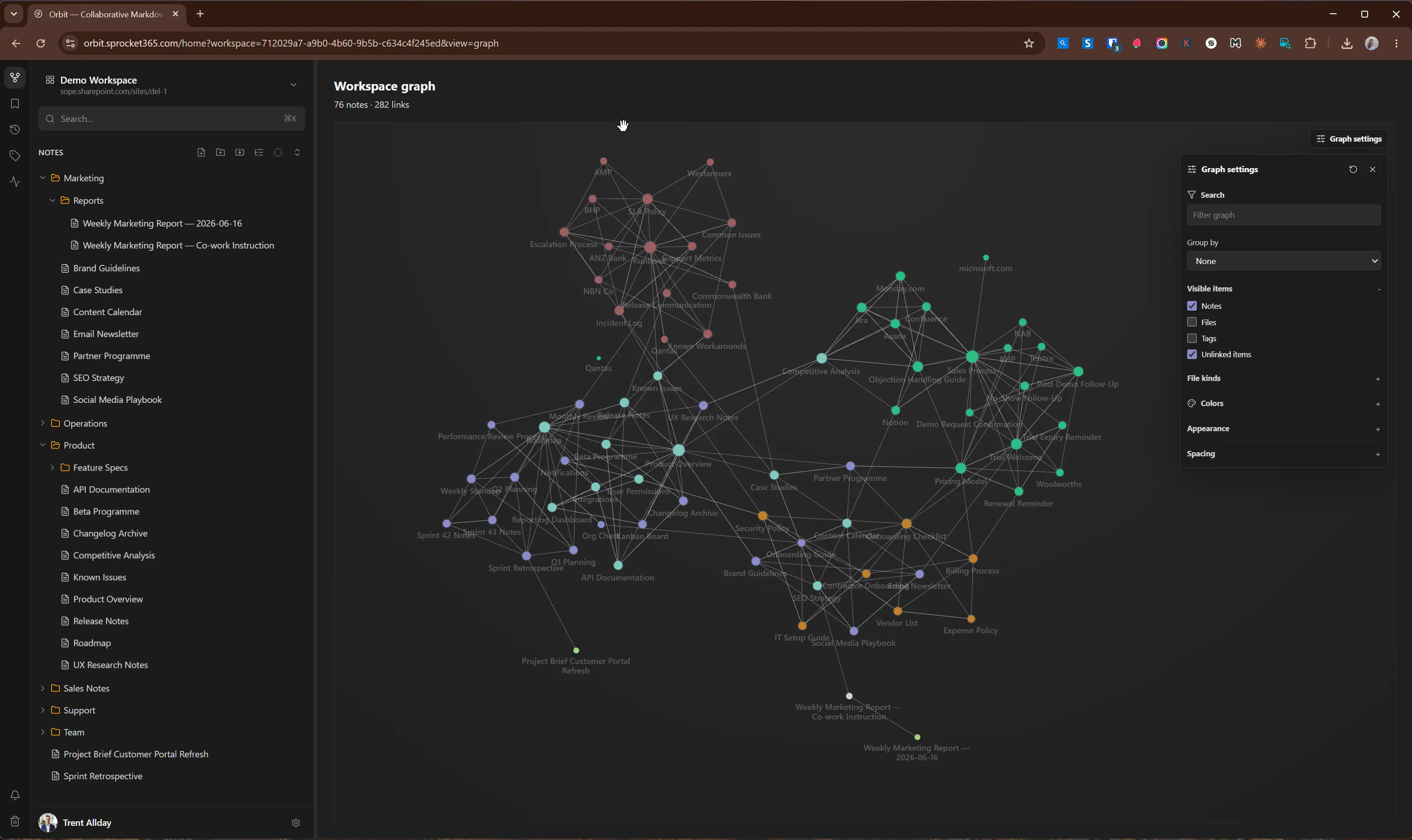Collapse the Visible items section
The height and width of the screenshot is (840, 1412).
tap(1379, 289)
